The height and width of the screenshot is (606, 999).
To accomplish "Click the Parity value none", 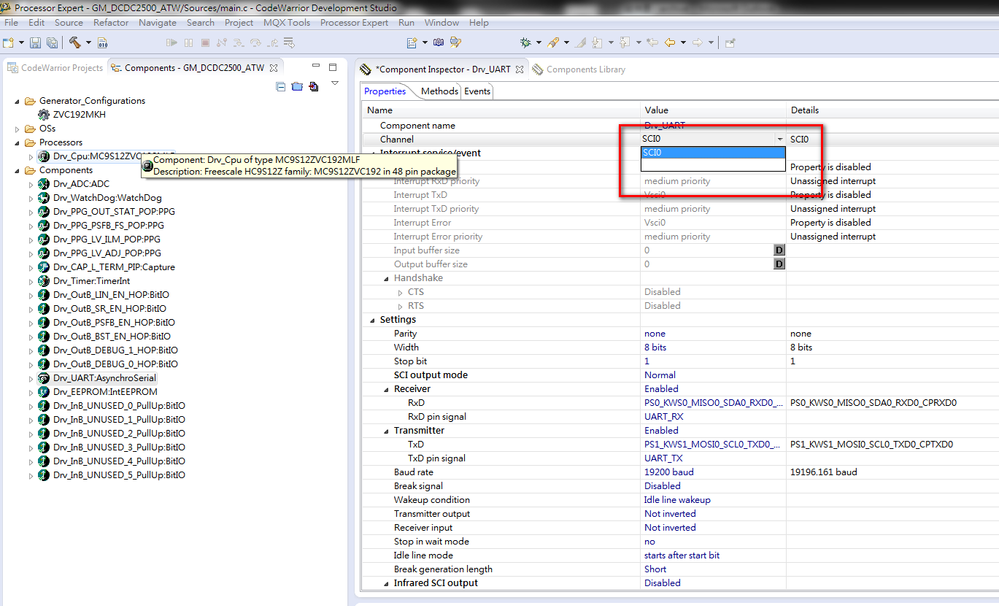I will [654, 334].
